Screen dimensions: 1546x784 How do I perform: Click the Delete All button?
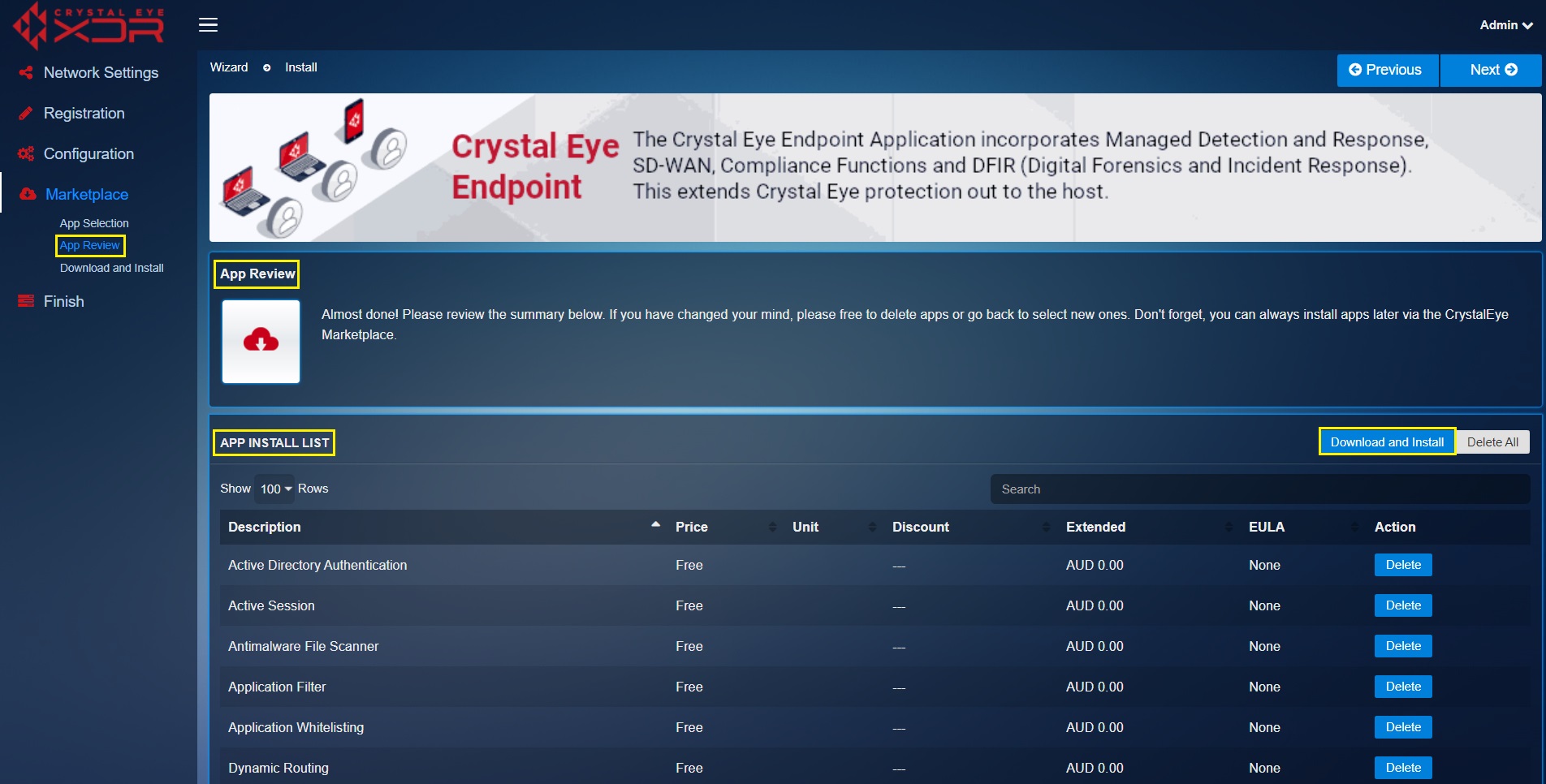(1492, 442)
